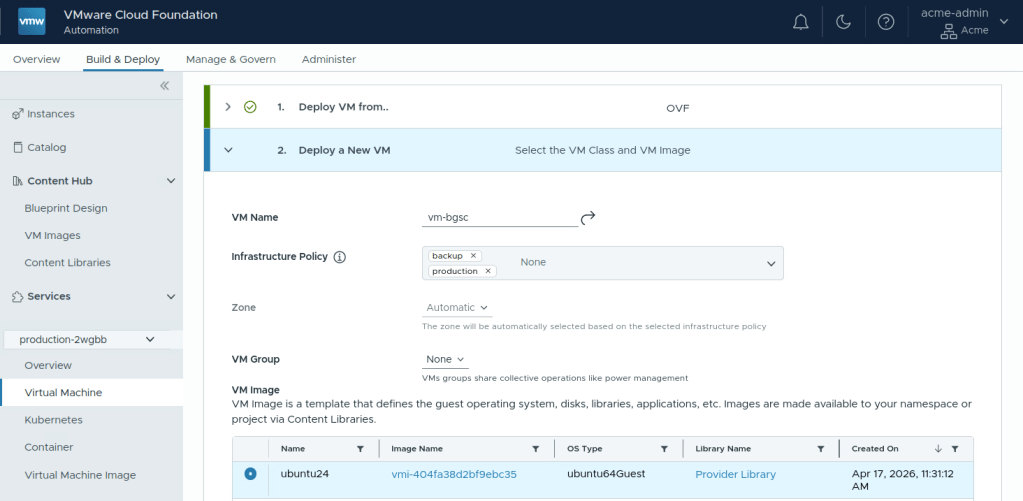Click the OS Type column header
Viewport: 1023px width, 501px height.
585,449
